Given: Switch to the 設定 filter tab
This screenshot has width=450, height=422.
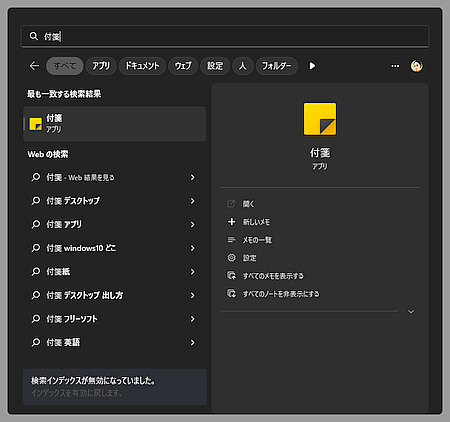Looking at the screenshot, I should click(x=215, y=66).
